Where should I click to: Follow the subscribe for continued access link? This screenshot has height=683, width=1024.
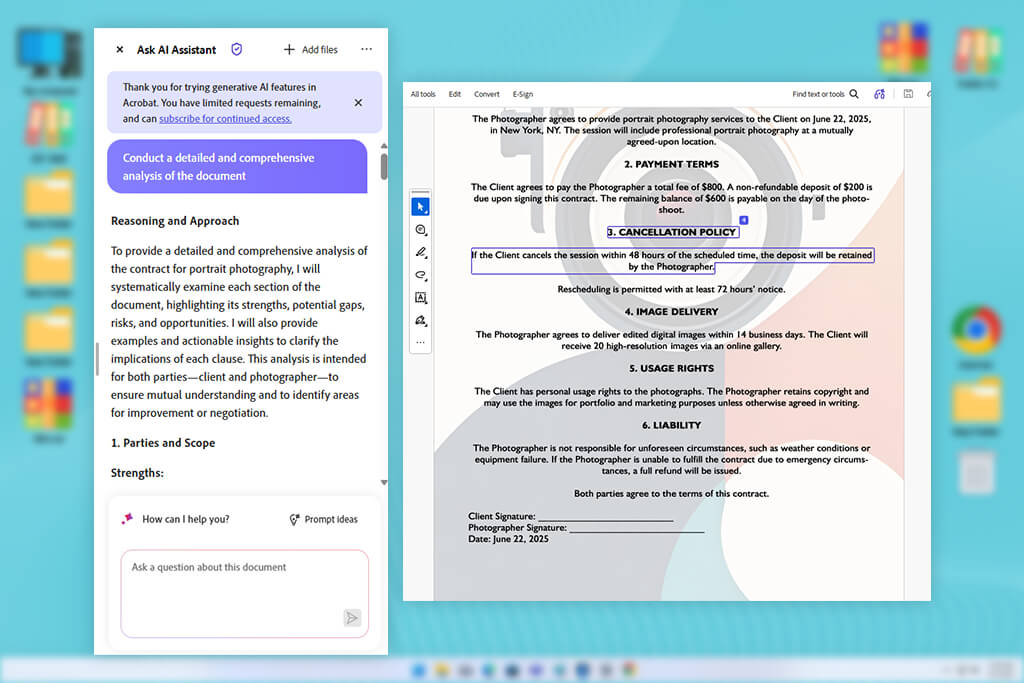(x=225, y=119)
